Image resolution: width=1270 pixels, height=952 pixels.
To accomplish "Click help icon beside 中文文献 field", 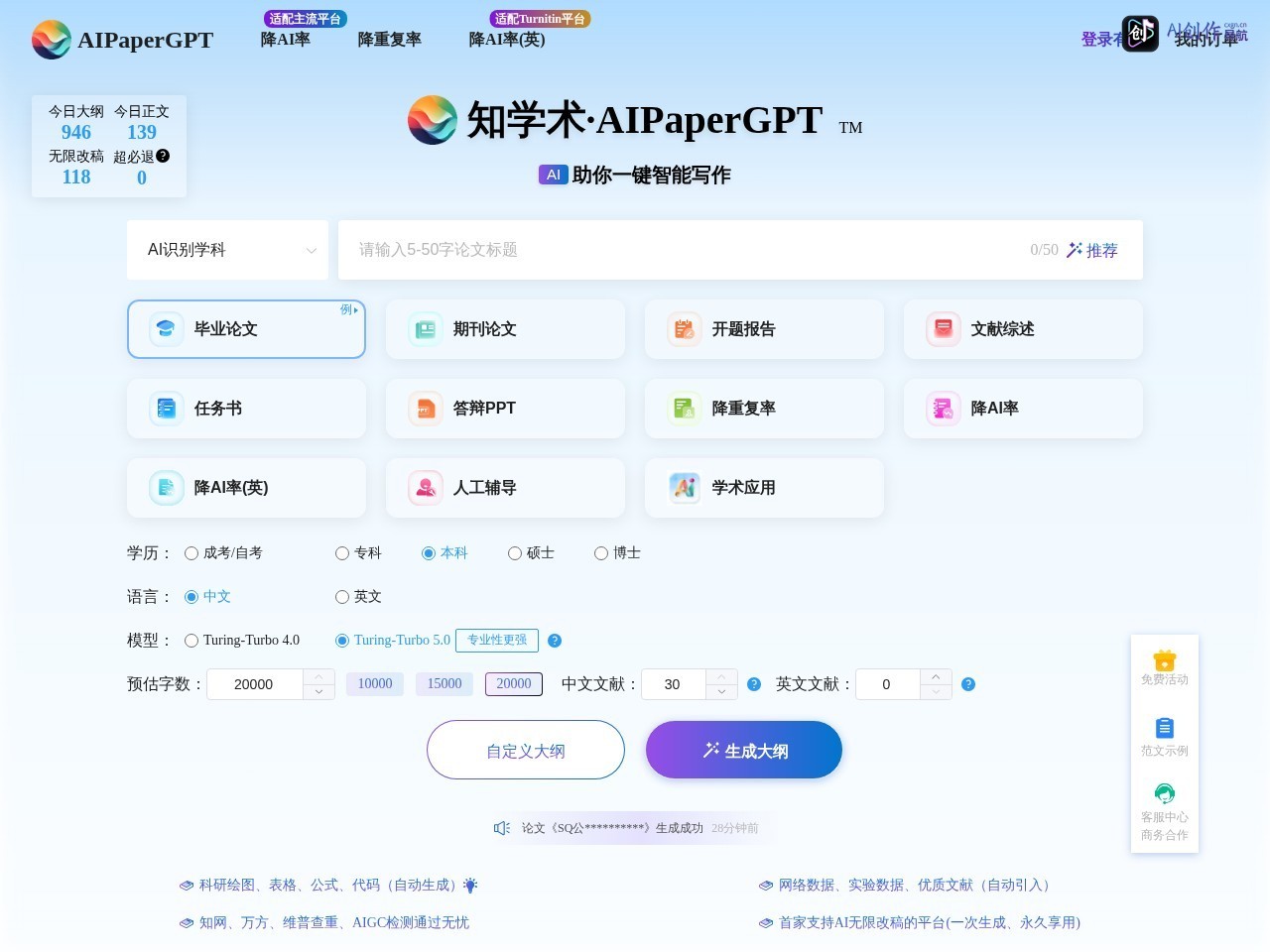I will 754,684.
